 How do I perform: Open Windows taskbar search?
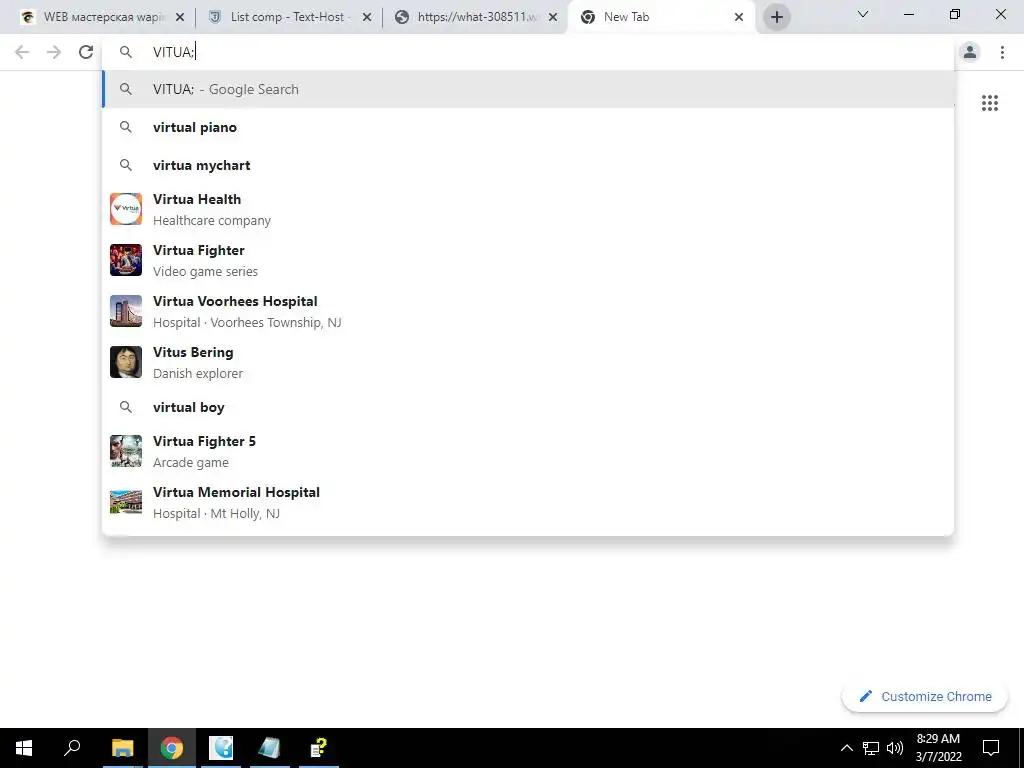(x=72, y=748)
